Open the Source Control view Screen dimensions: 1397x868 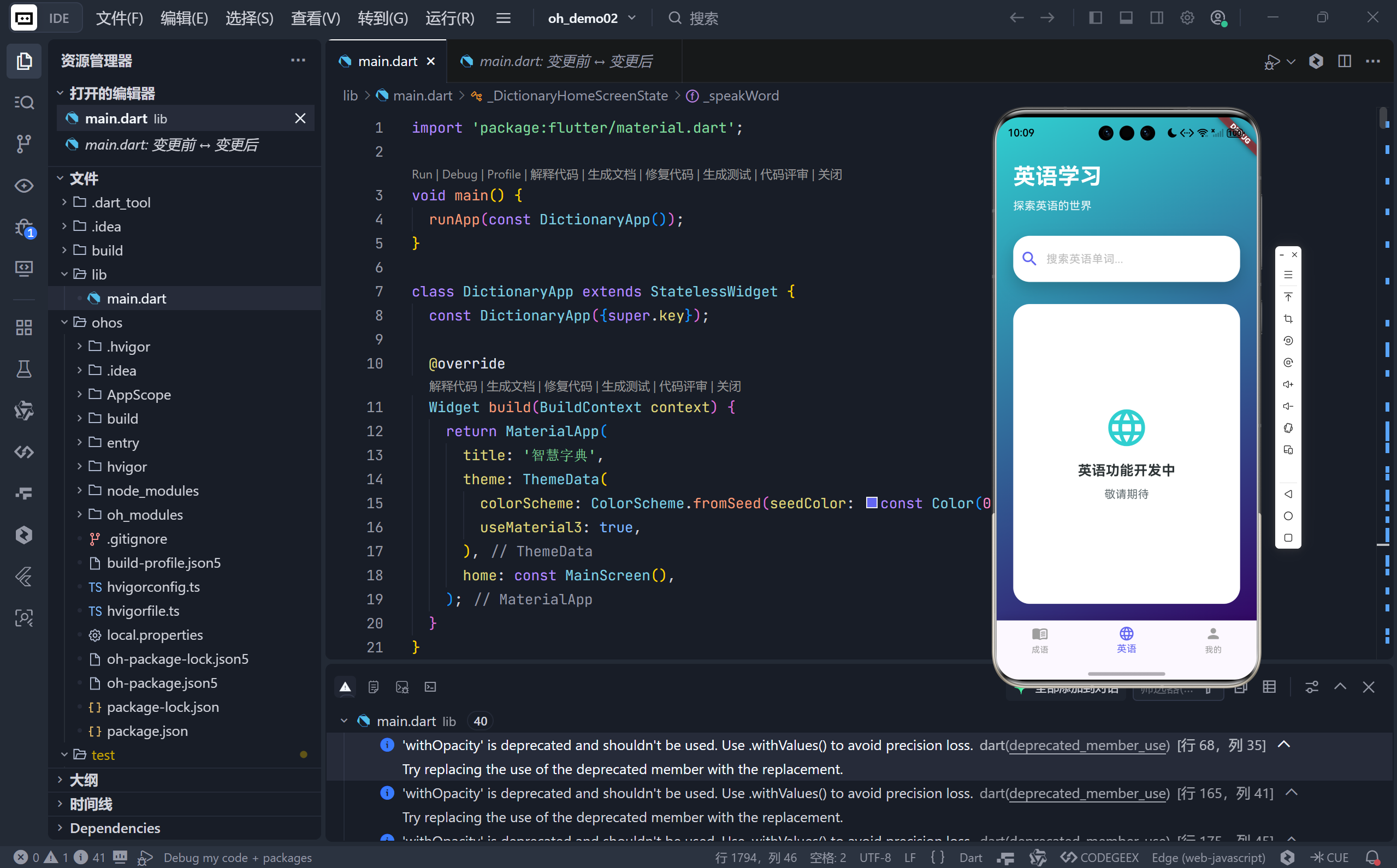click(x=23, y=144)
